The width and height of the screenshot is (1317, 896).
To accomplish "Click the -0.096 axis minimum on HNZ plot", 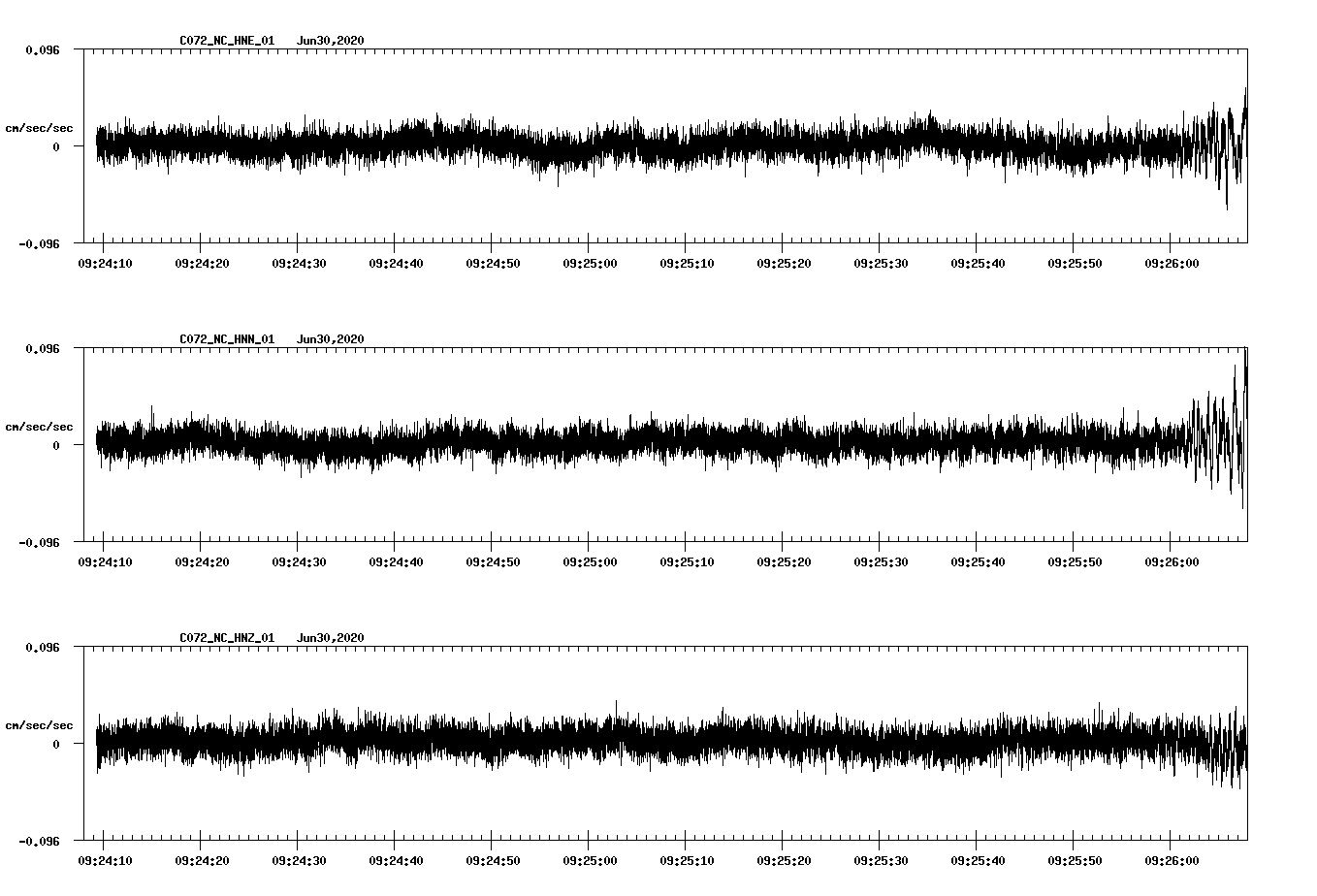I will [39, 842].
